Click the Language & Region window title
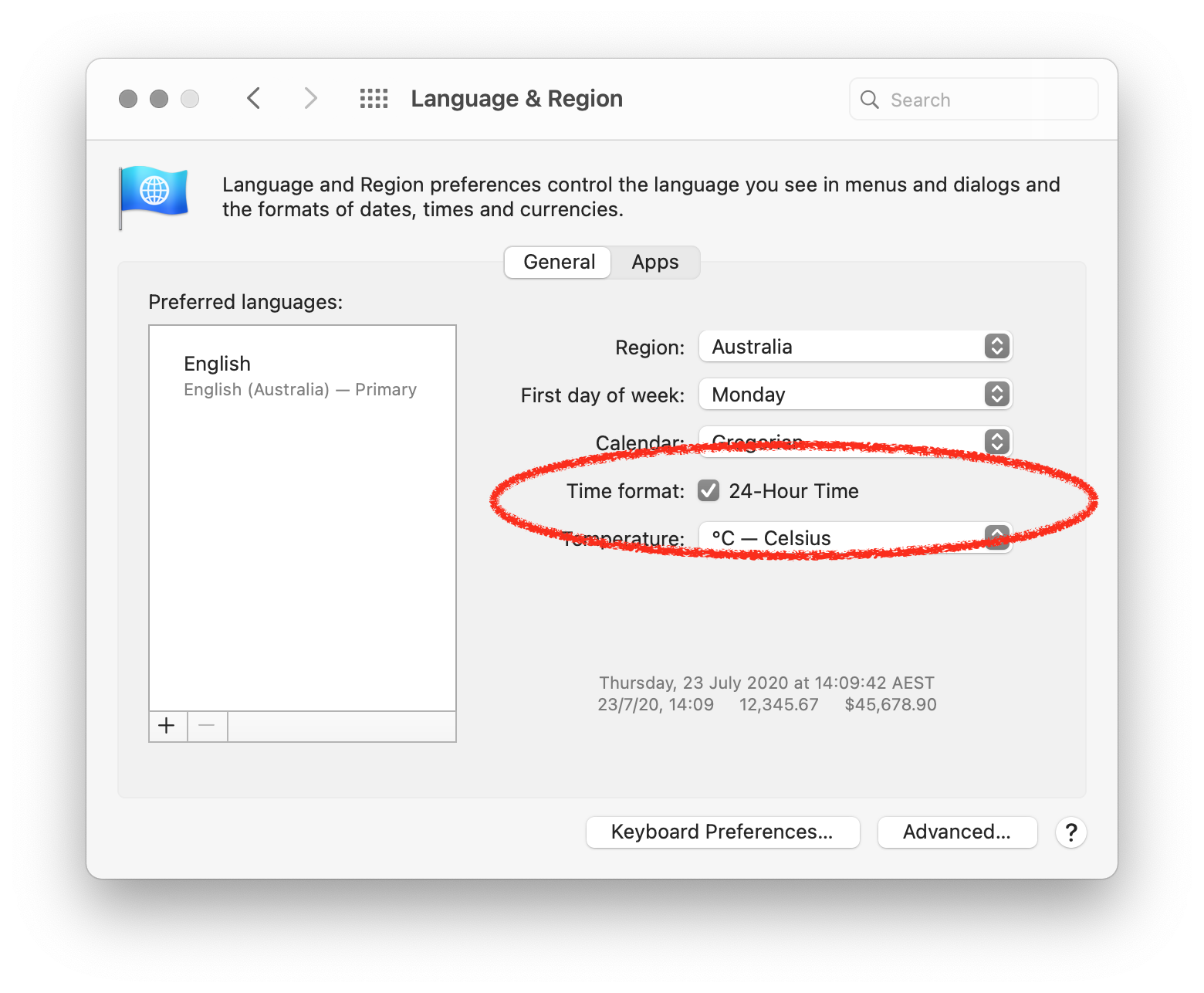The image size is (1204, 993). (x=517, y=99)
